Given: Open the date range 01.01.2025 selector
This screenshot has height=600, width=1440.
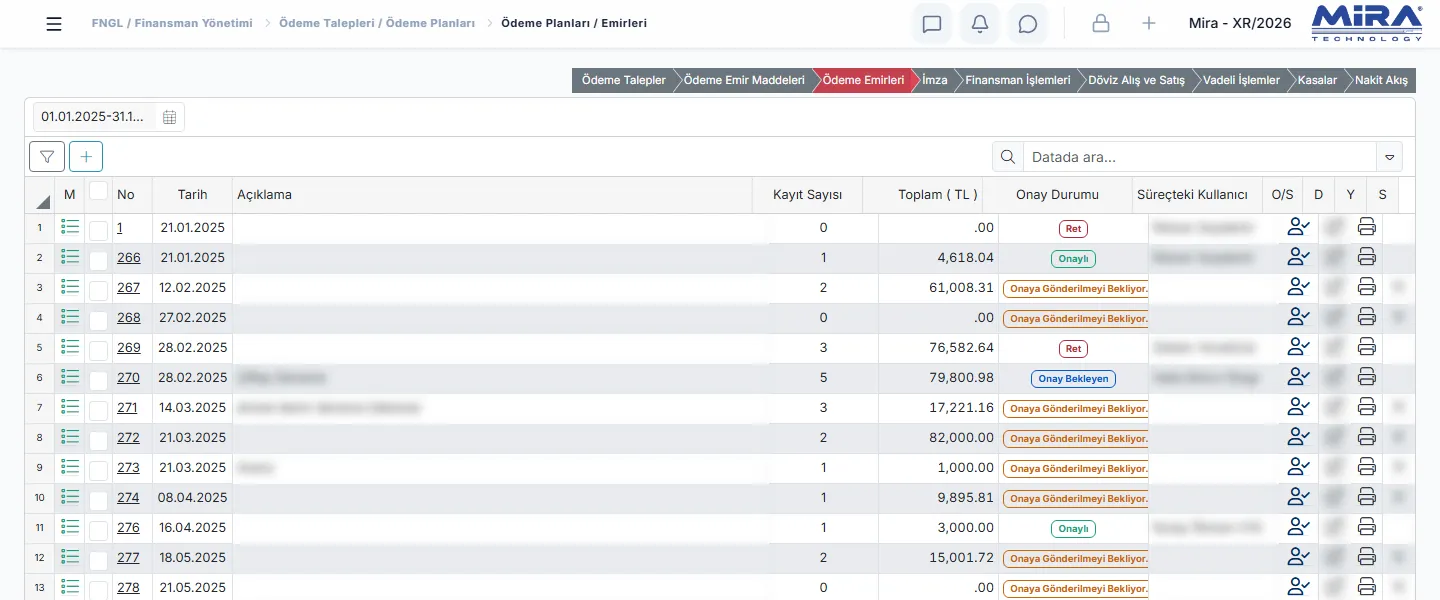Looking at the screenshot, I should pyautogui.click(x=109, y=117).
